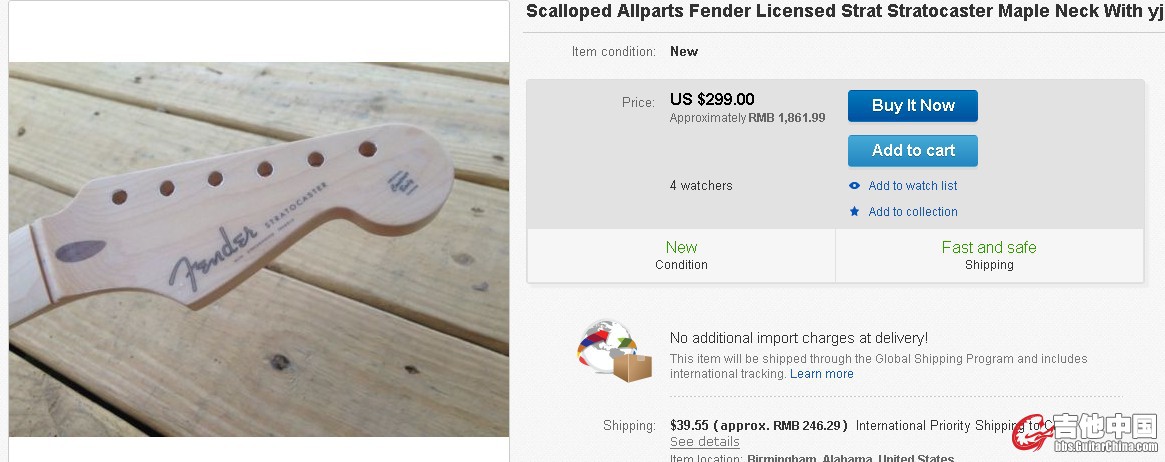Open the Add to collection link

[x=912, y=212]
